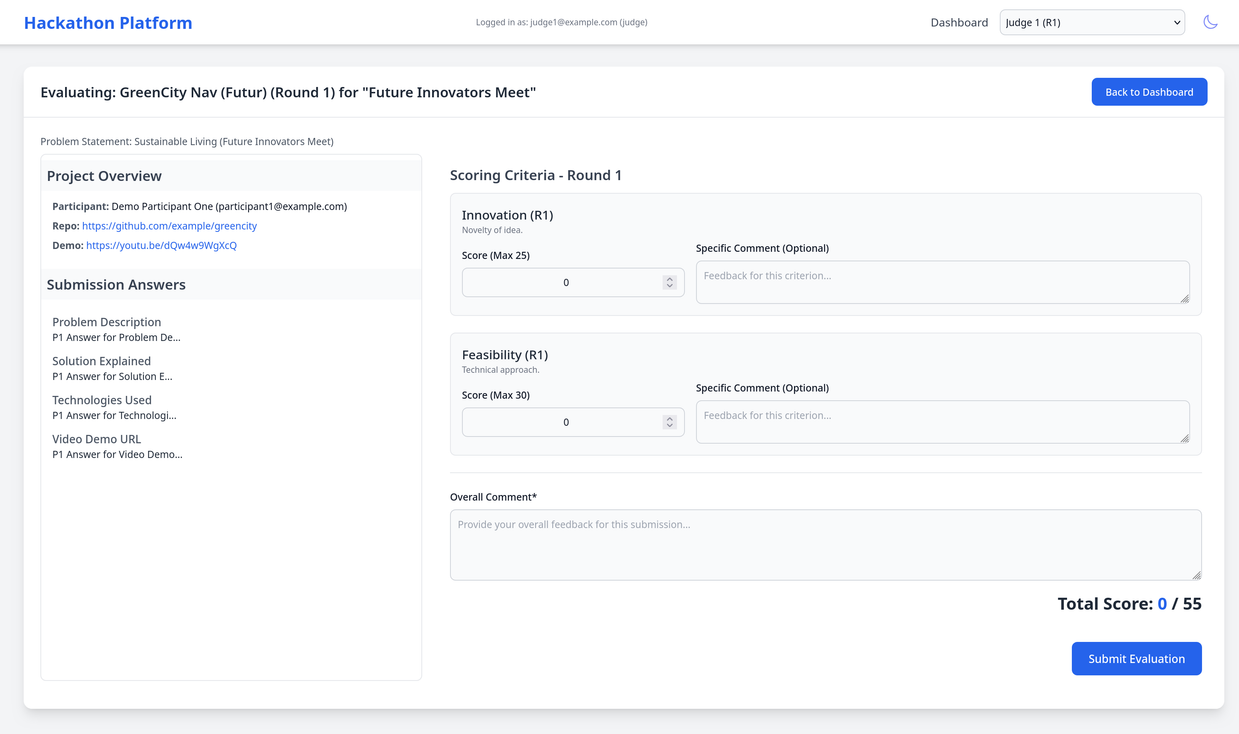
Task: Click the Hackathon Platform logo
Action: [108, 22]
